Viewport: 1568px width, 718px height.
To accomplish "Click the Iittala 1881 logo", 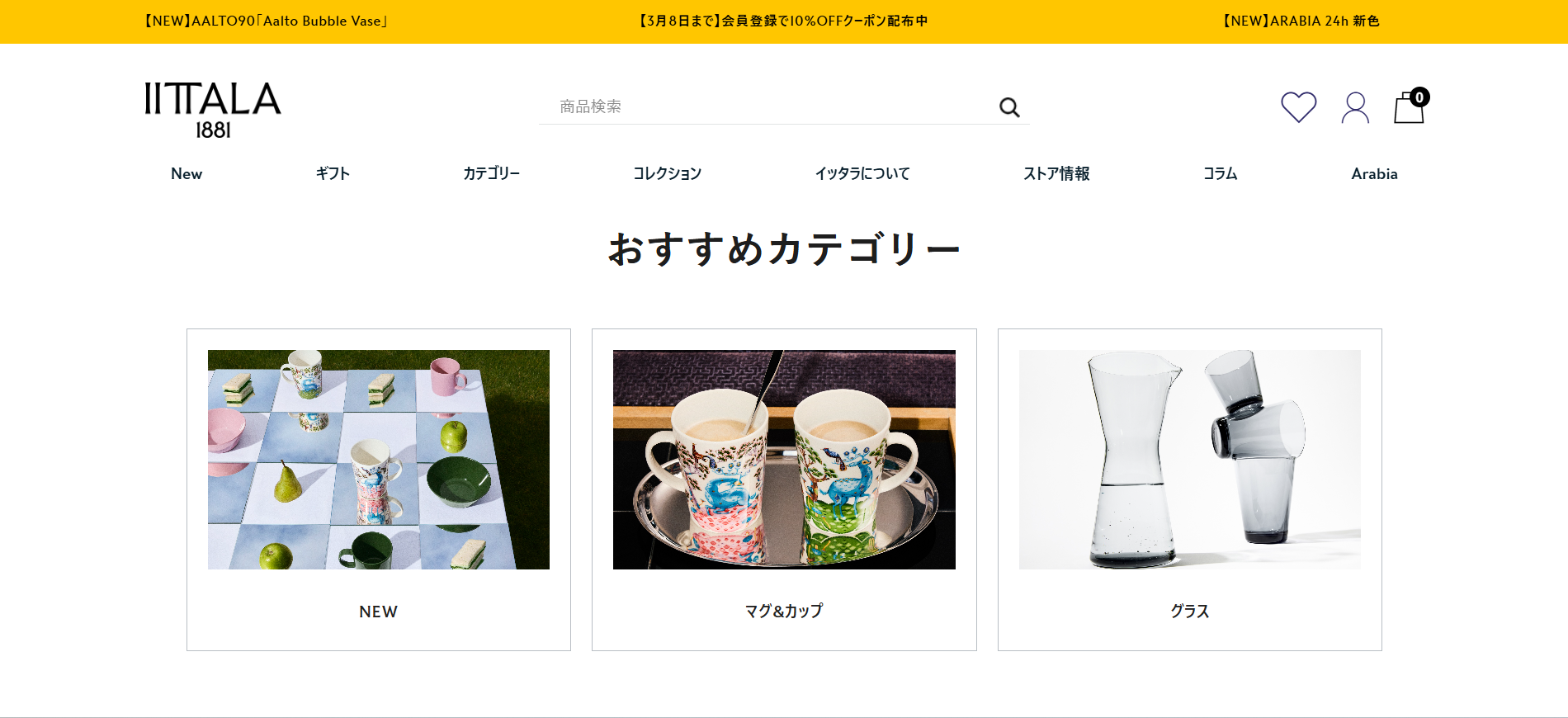I will click(213, 110).
